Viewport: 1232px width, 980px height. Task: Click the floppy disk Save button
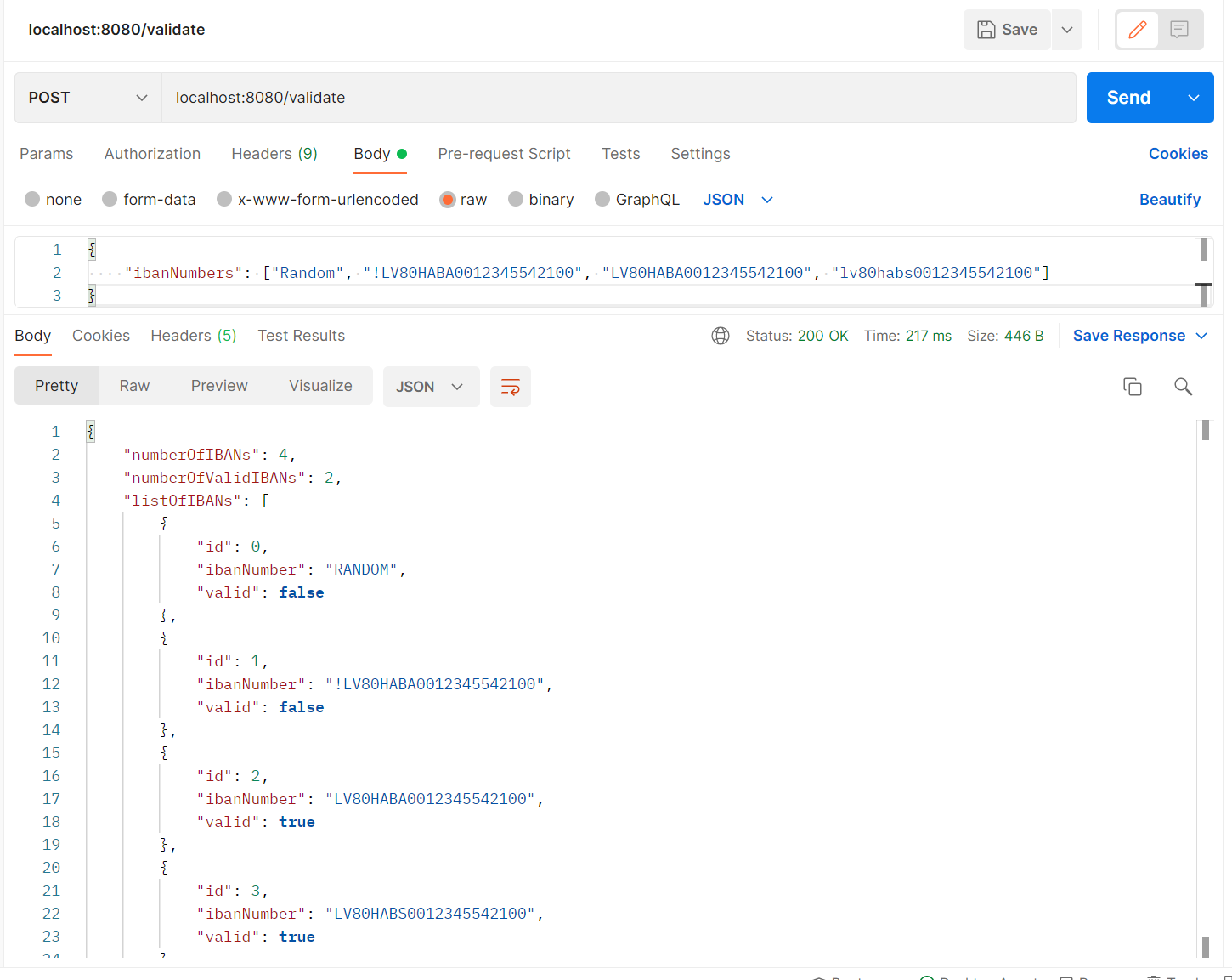[x=1007, y=30]
